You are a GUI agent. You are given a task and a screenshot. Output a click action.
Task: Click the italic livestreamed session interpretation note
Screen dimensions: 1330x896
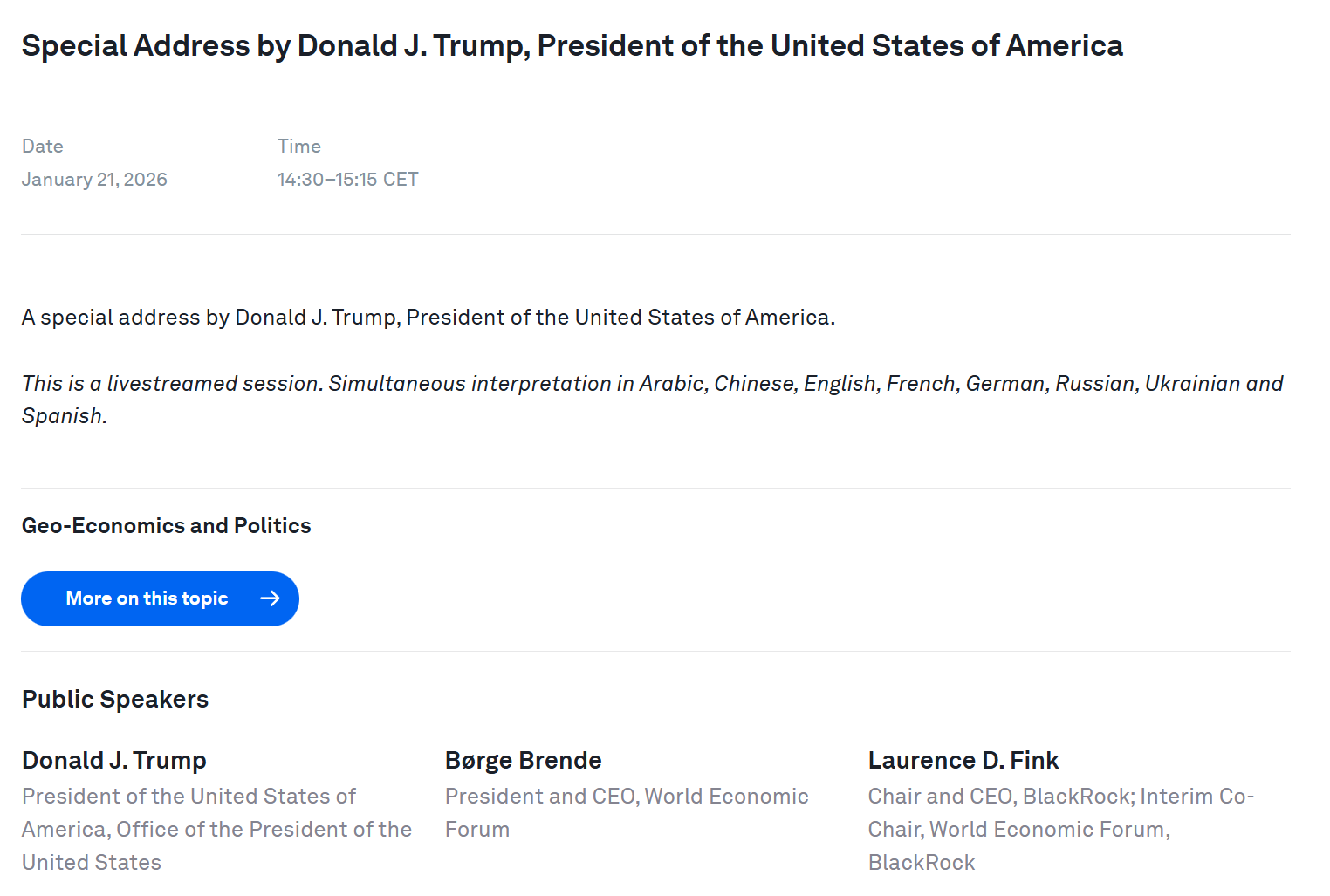point(651,385)
